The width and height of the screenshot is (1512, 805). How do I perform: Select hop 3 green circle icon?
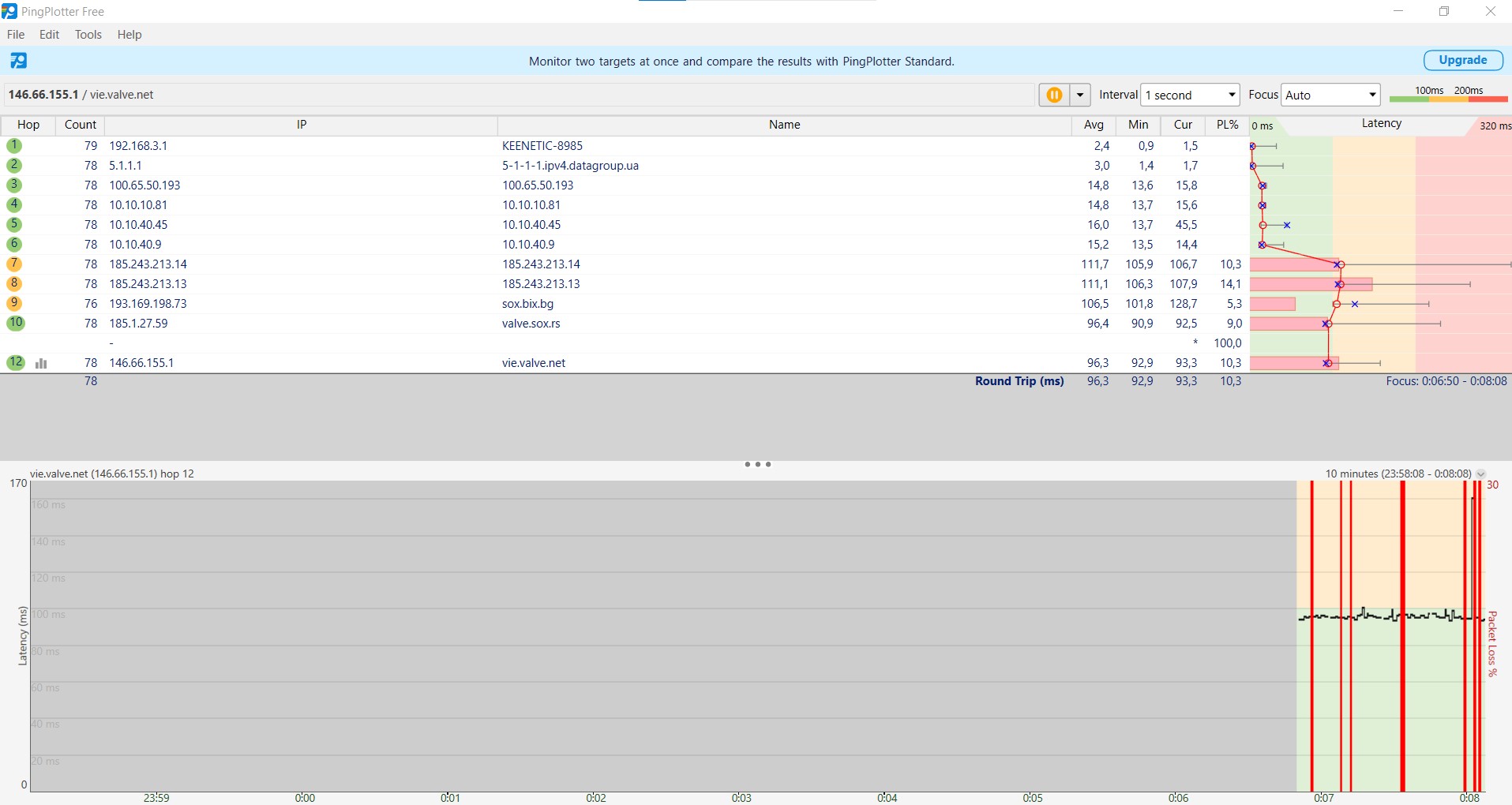point(14,185)
